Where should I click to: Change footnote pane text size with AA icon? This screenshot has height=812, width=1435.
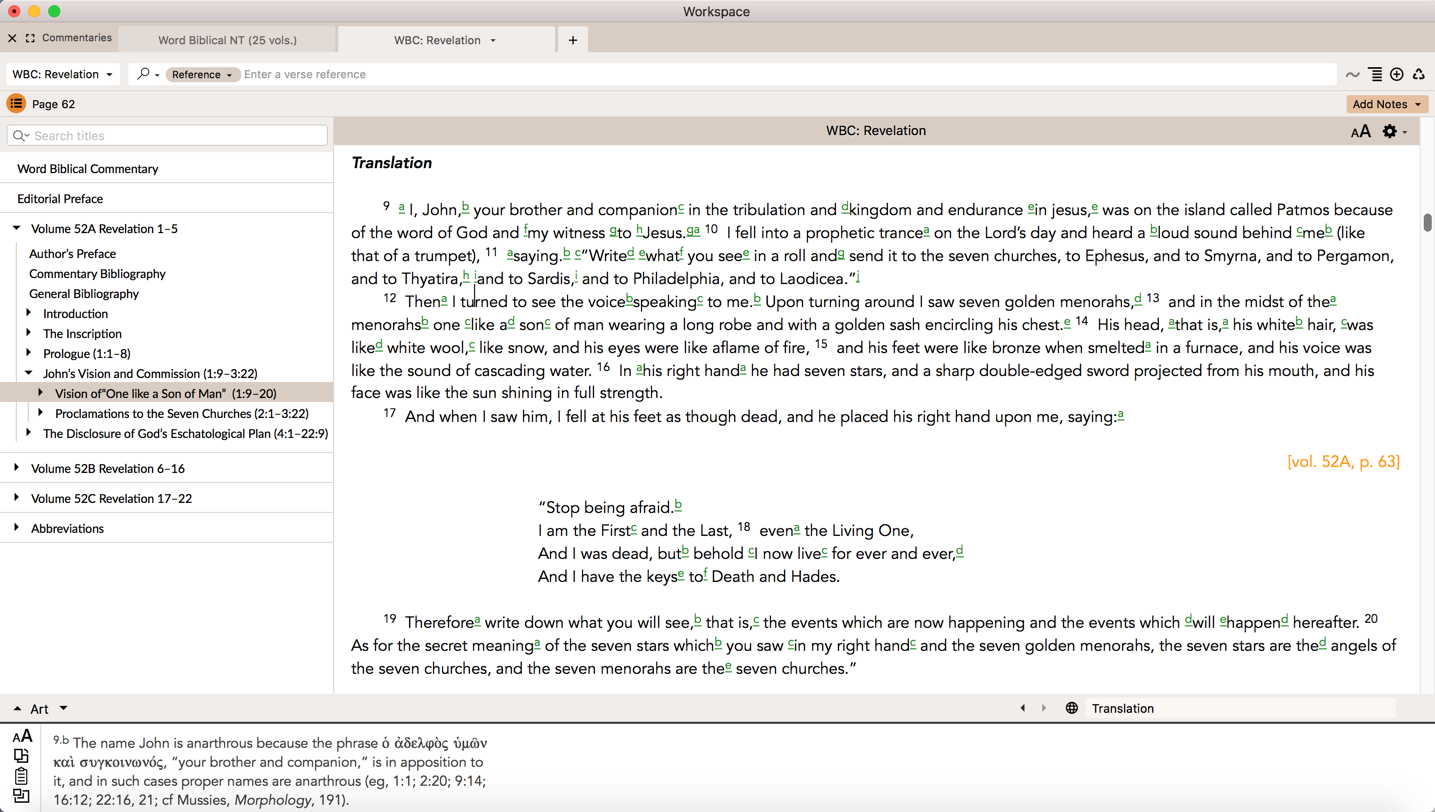[22, 737]
